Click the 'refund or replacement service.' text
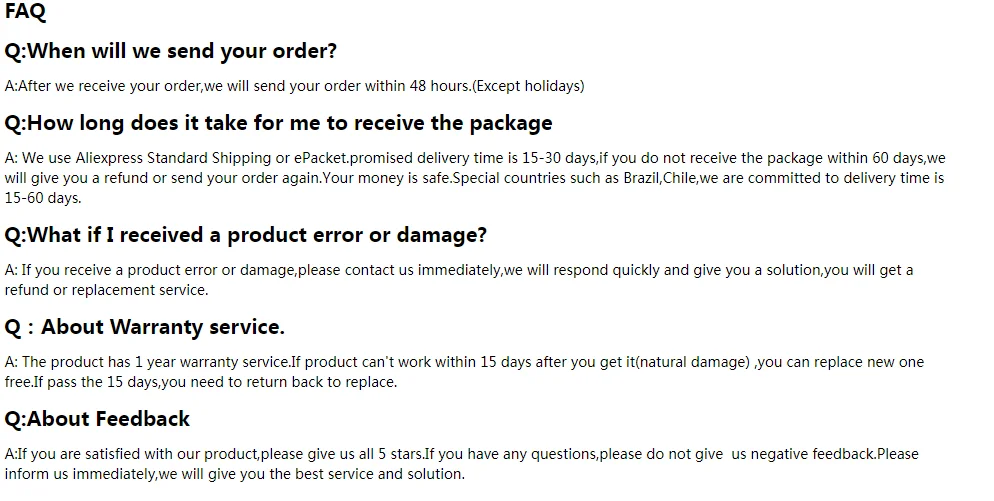Viewport: 994px width, 501px height. (106, 290)
